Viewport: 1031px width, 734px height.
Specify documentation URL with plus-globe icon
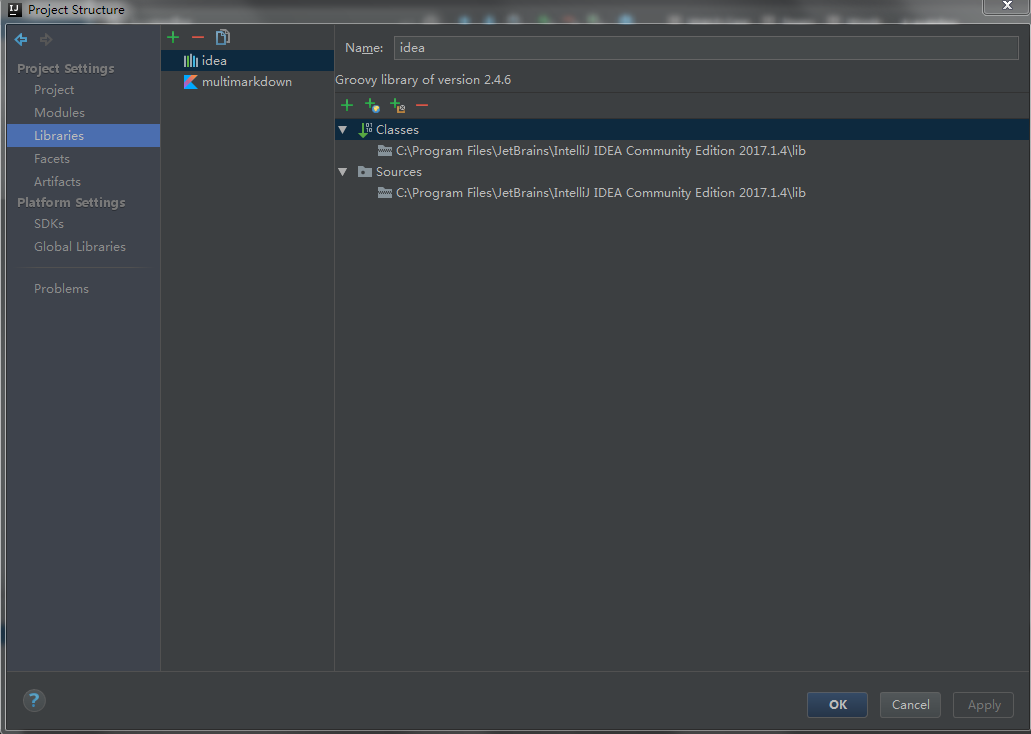pos(372,105)
